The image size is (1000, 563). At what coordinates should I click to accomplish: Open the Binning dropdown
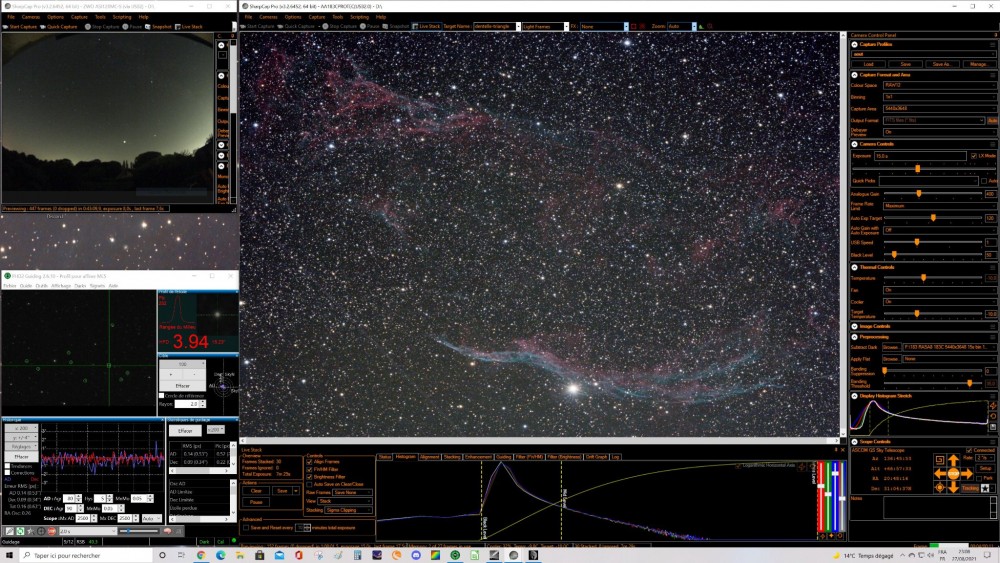pyautogui.click(x=940, y=97)
